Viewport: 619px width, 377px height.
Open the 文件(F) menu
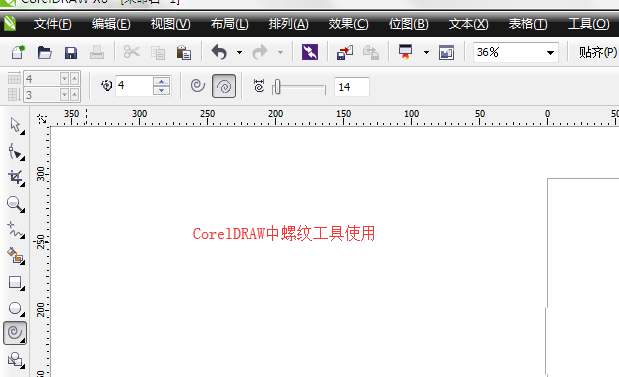[x=53, y=24]
